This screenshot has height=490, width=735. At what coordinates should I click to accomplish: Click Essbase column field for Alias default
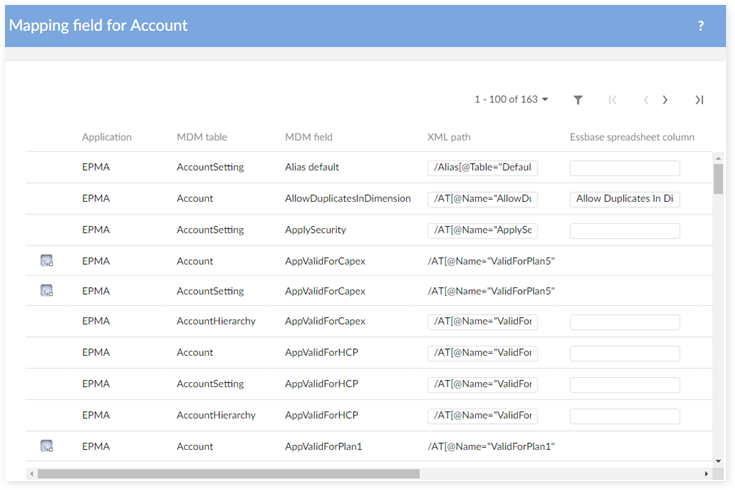click(624, 168)
